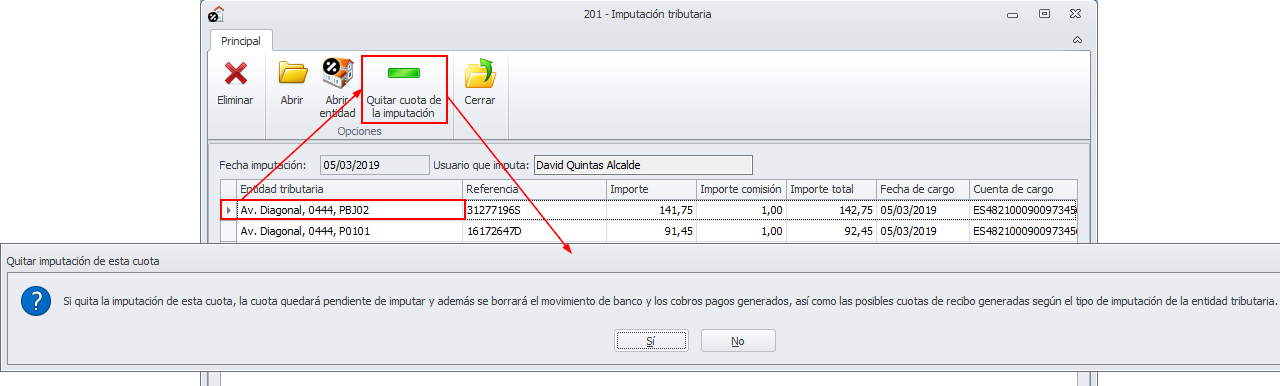The height and width of the screenshot is (386, 1280).
Task: Click the Importe total column header
Action: [831, 189]
